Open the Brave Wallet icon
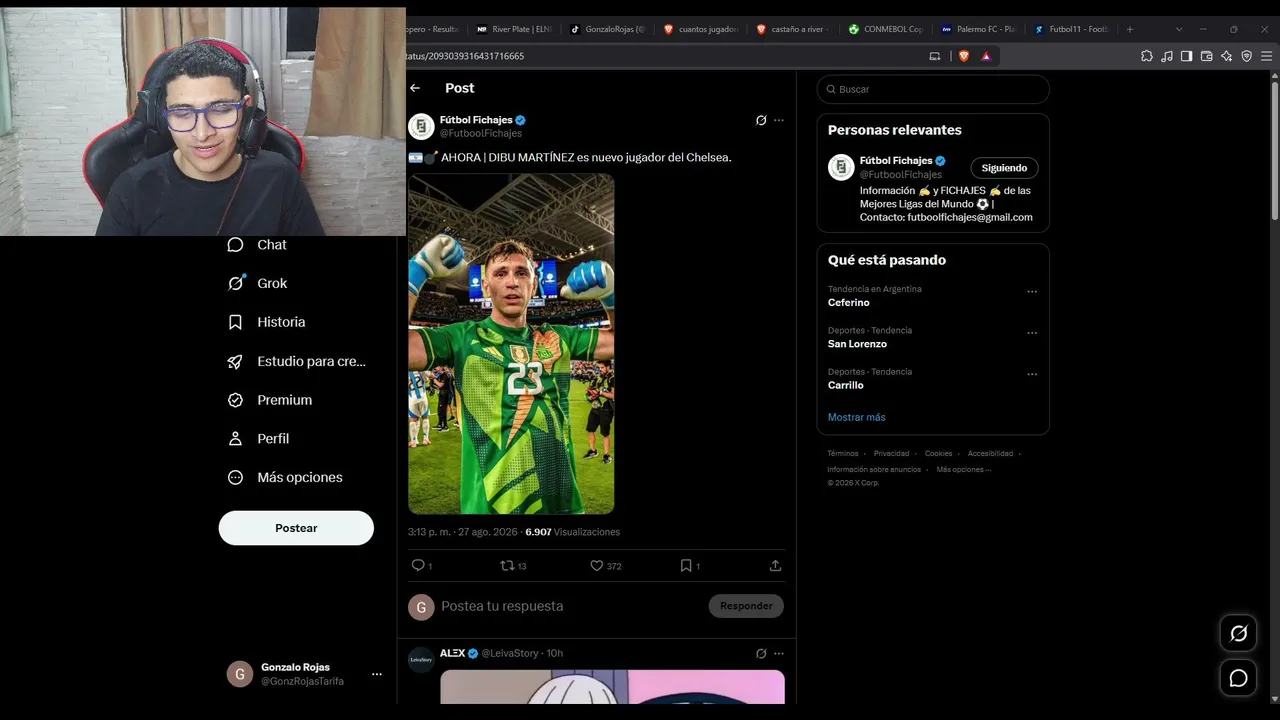The image size is (1280, 720). [x=1206, y=56]
